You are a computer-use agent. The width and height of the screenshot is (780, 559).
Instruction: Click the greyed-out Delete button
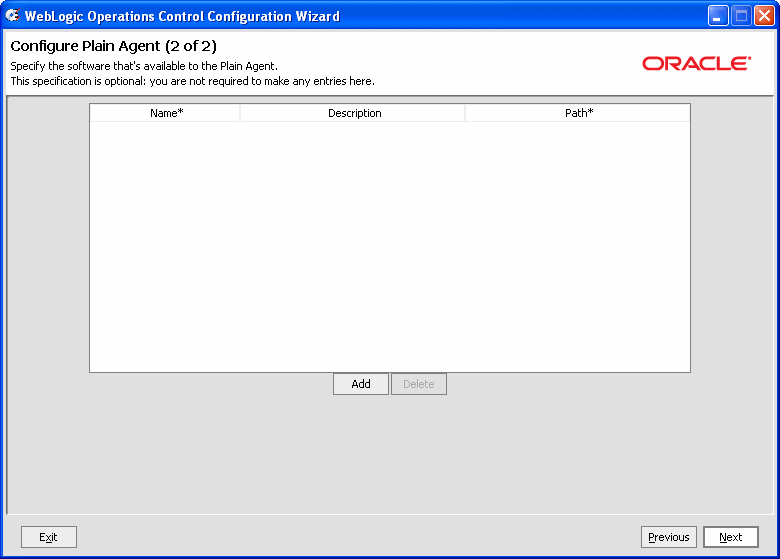419,384
